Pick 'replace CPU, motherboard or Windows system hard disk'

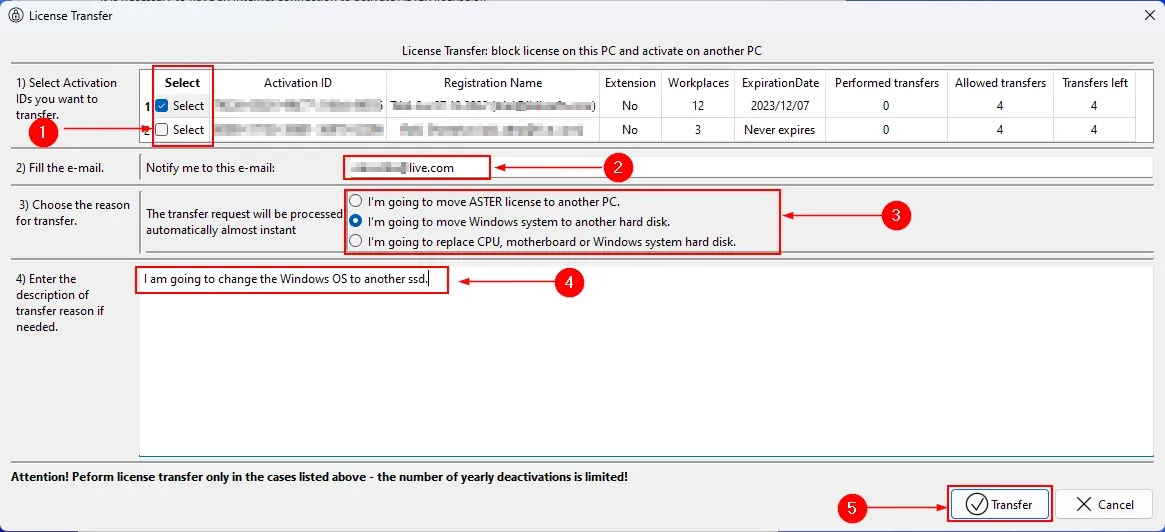tap(355, 241)
